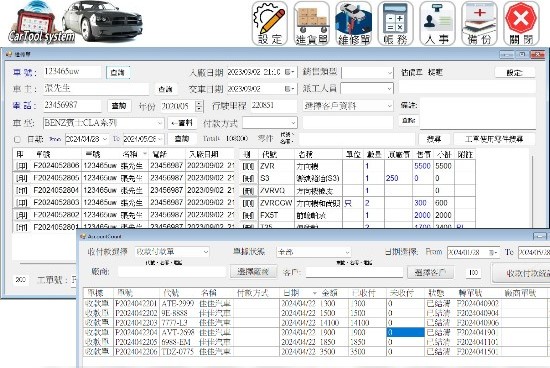
Task: Open the 銷售類型 dropdown
Action: click(389, 73)
